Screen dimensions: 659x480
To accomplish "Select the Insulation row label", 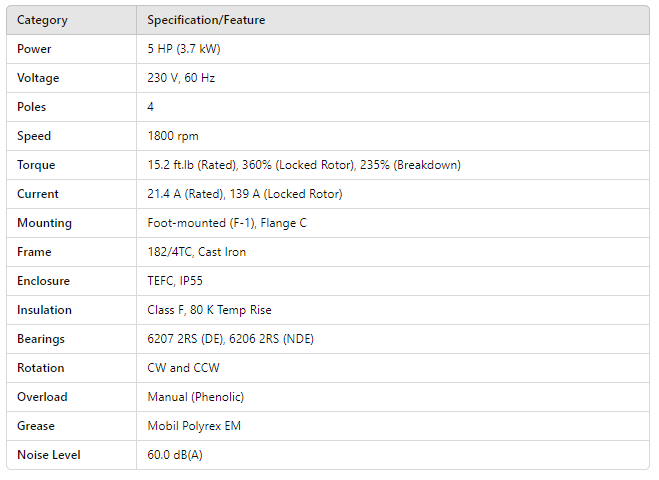I will click(45, 310).
